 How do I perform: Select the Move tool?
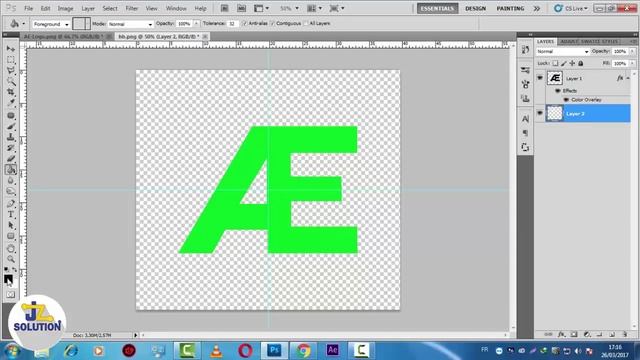[11, 49]
